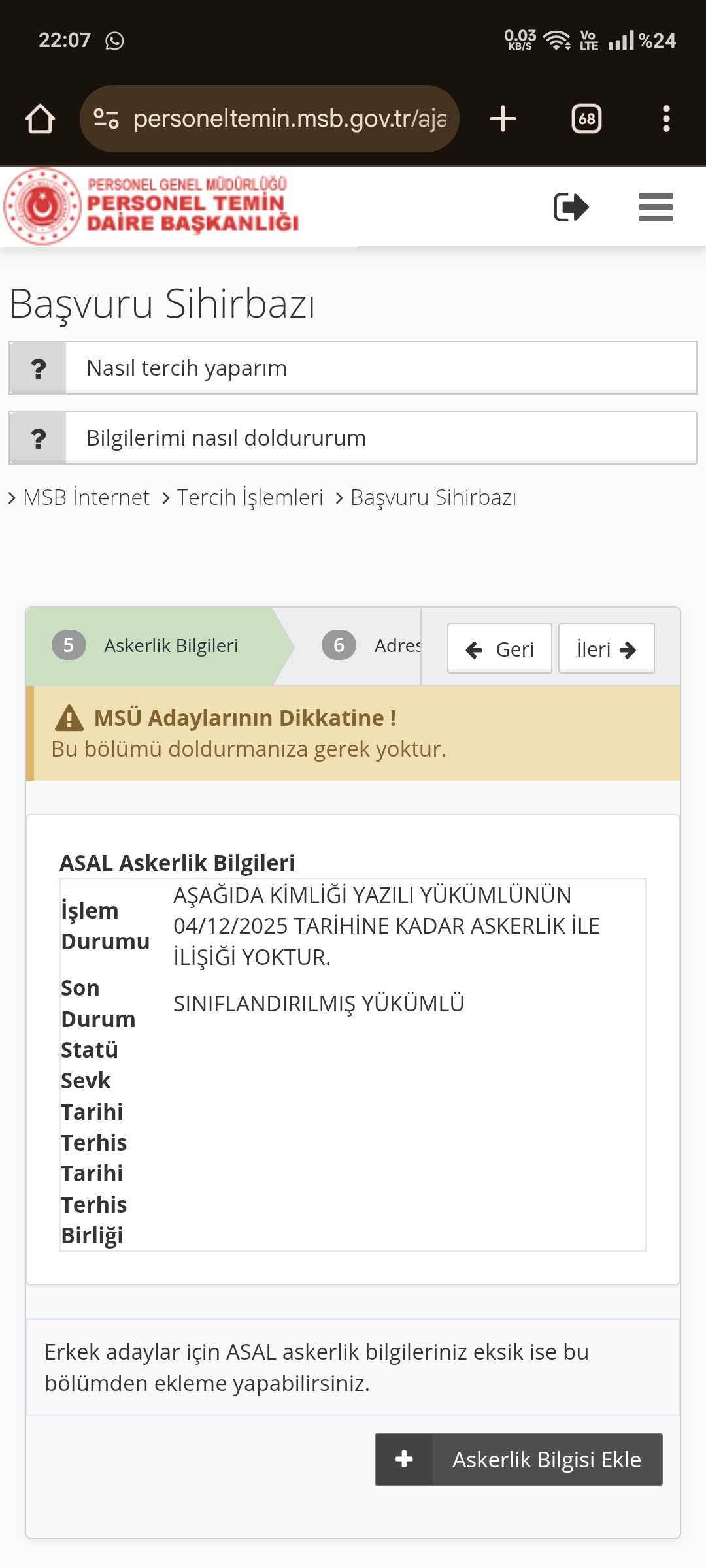Click the logout exit icon
706x1568 pixels.
click(571, 207)
